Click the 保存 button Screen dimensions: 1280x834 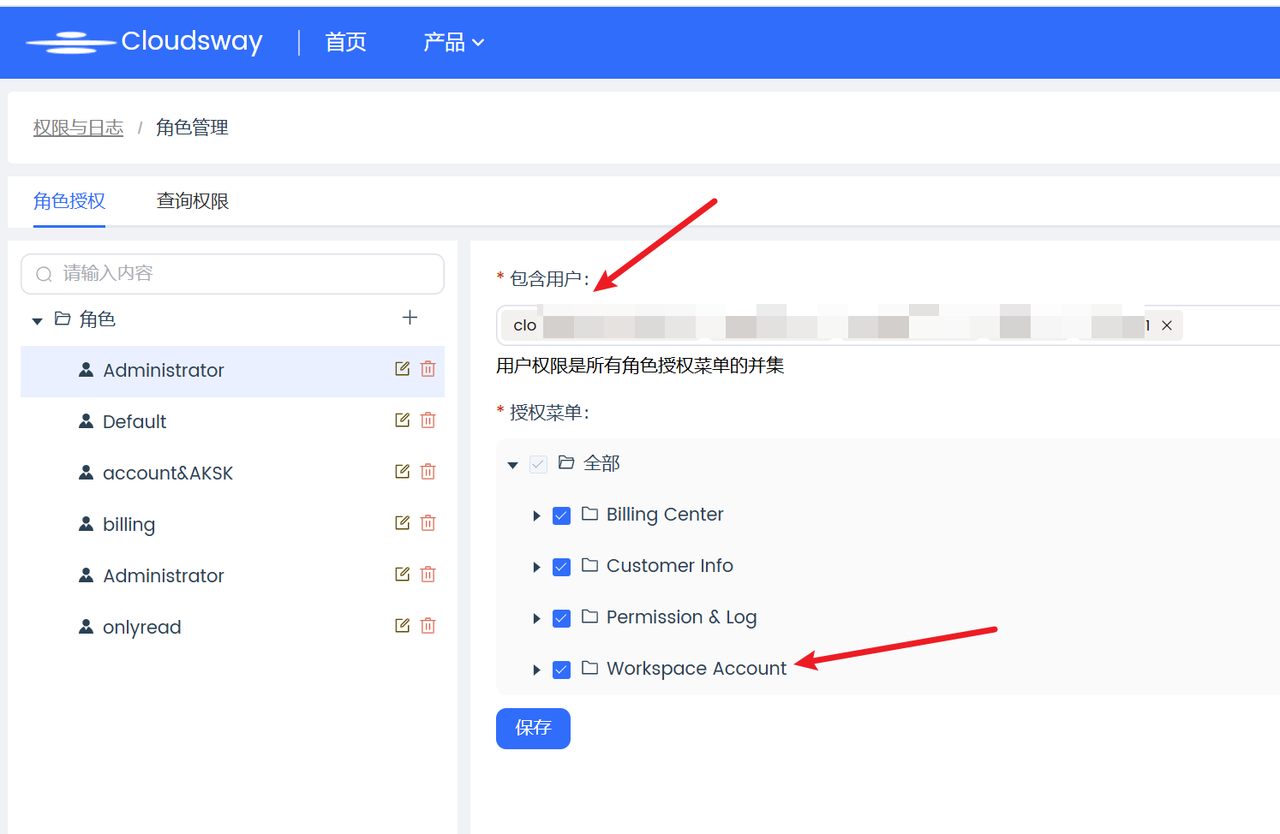pyautogui.click(x=533, y=728)
